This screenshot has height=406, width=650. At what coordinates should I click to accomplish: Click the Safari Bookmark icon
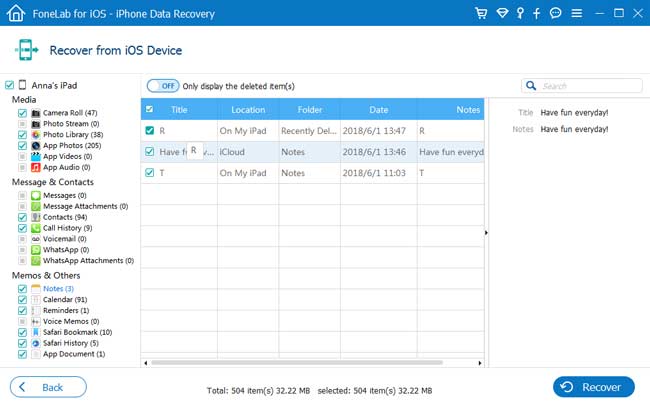[36, 332]
